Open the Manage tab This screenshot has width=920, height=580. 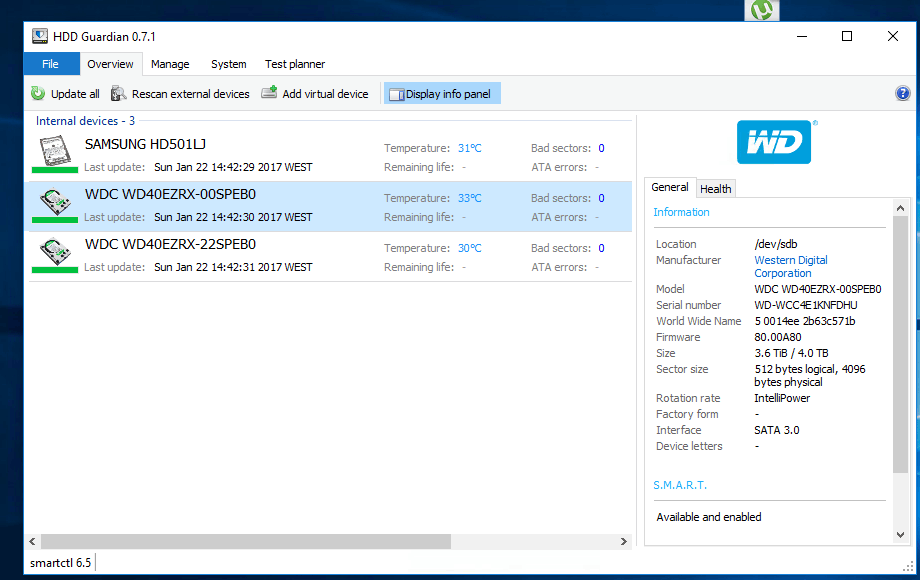[170, 64]
